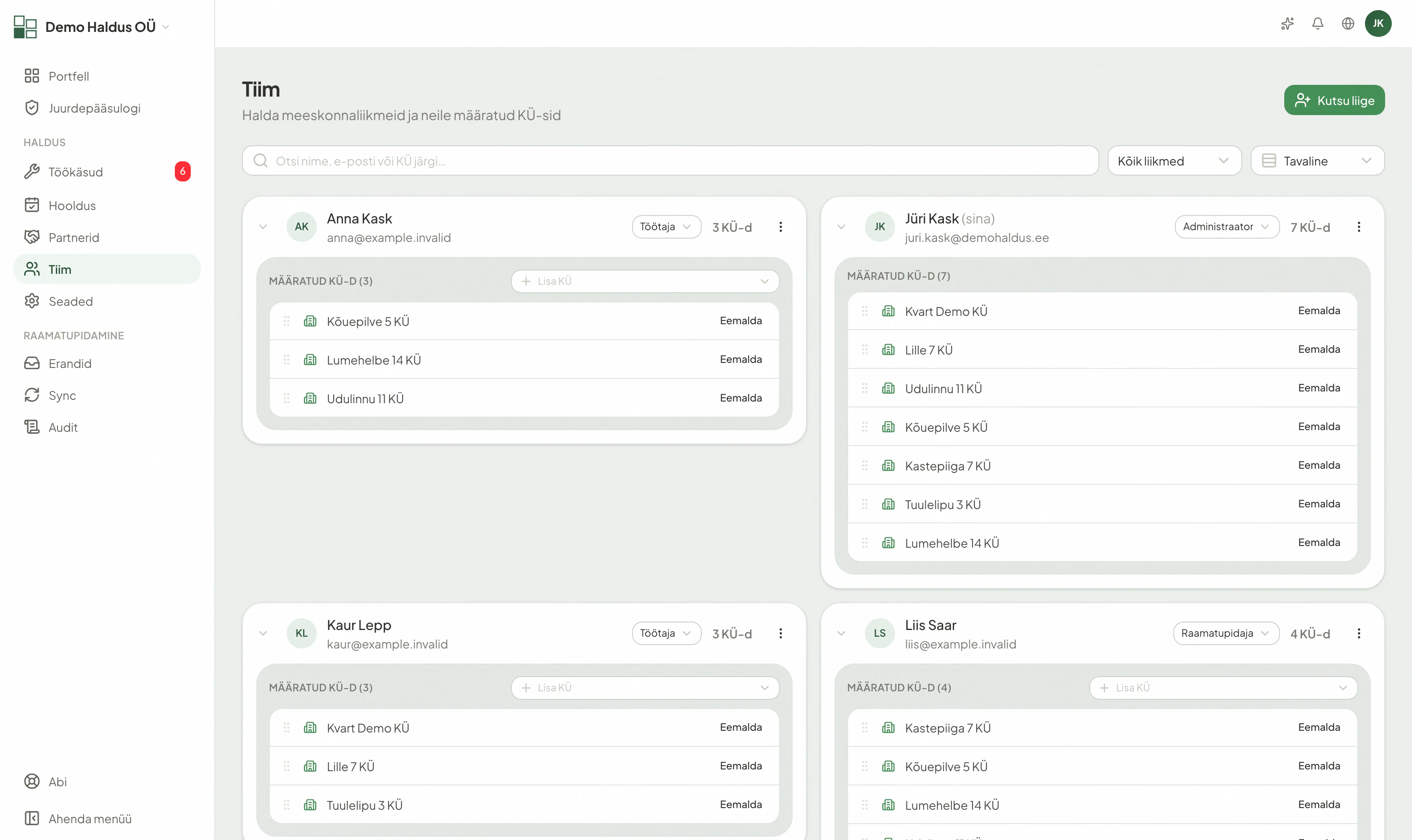This screenshot has height=840, width=1412.
Task: Open Liis Saar's Raamatupidaja role dropdown
Action: pyautogui.click(x=1226, y=633)
